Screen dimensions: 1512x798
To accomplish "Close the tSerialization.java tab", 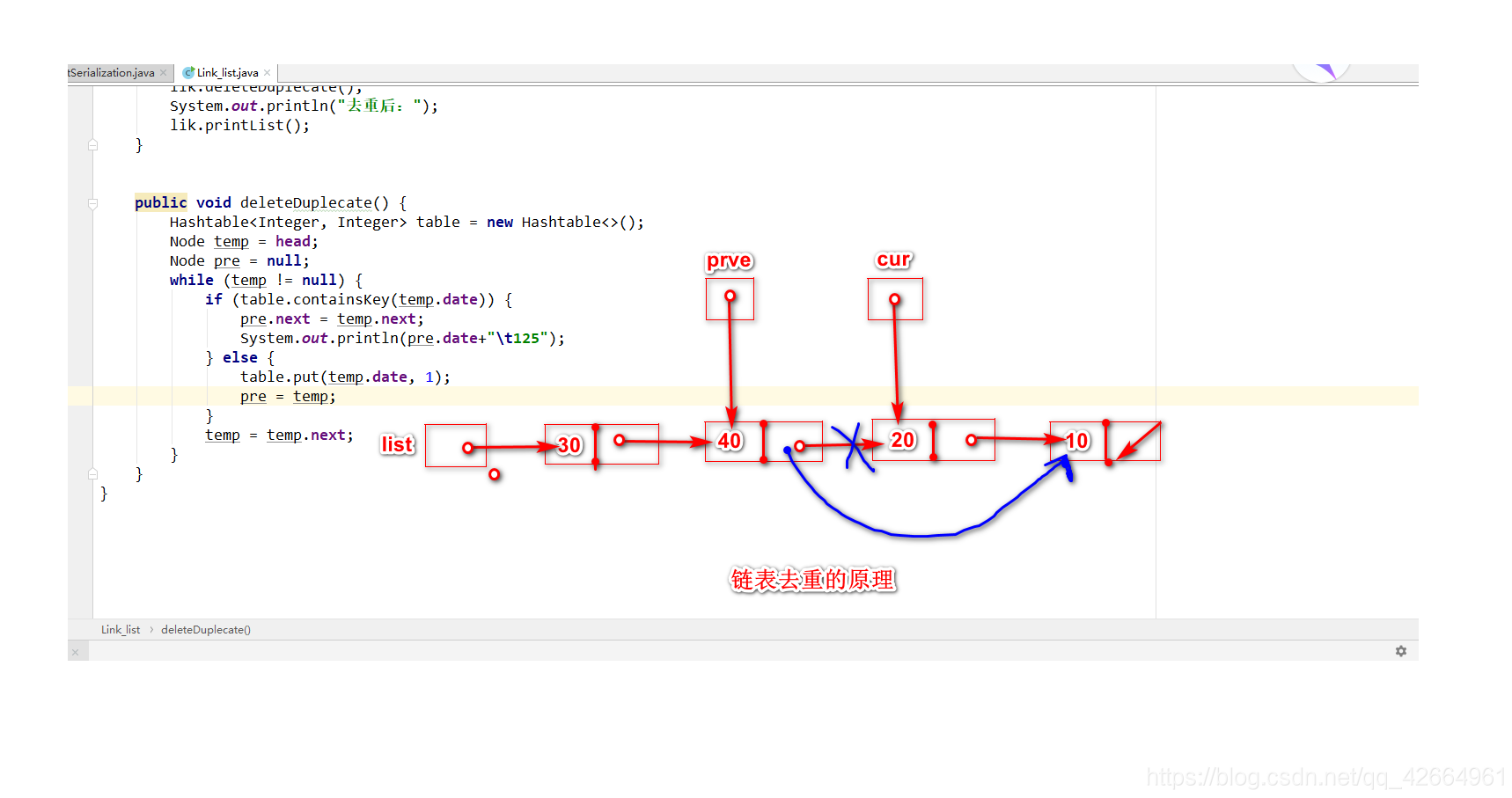I will pyautogui.click(x=164, y=73).
